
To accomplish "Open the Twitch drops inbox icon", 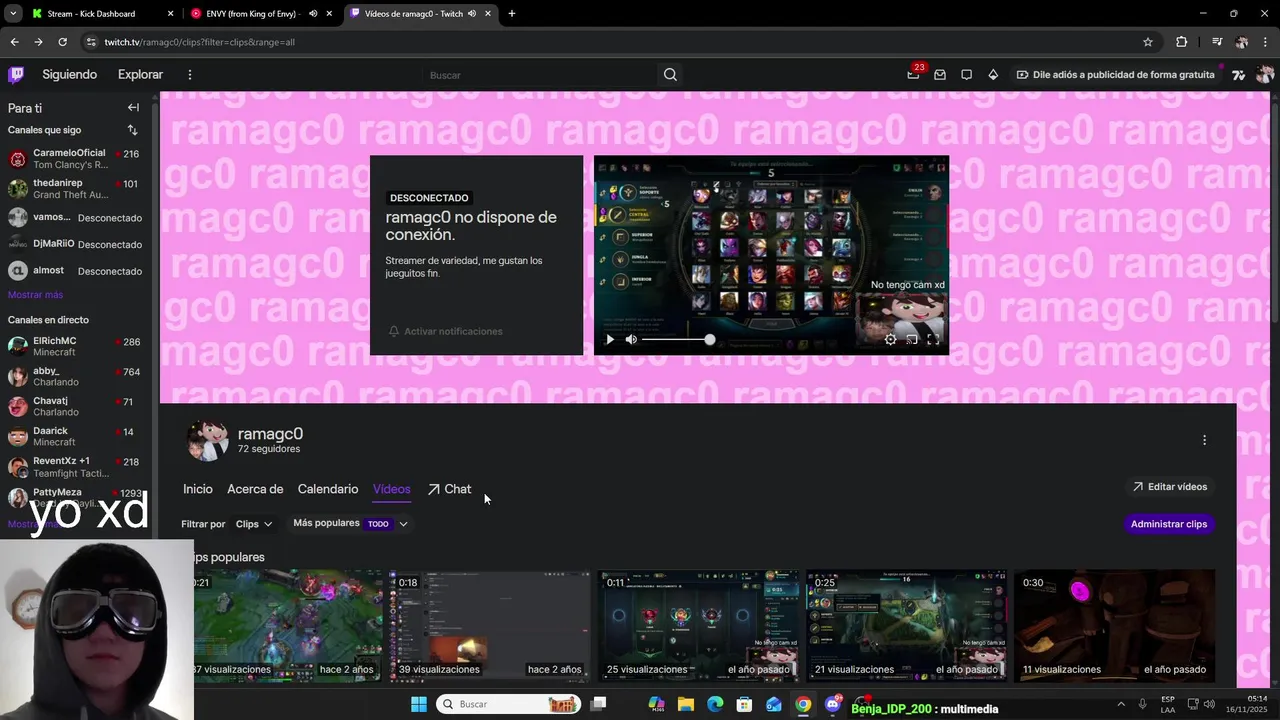I will (940, 74).
